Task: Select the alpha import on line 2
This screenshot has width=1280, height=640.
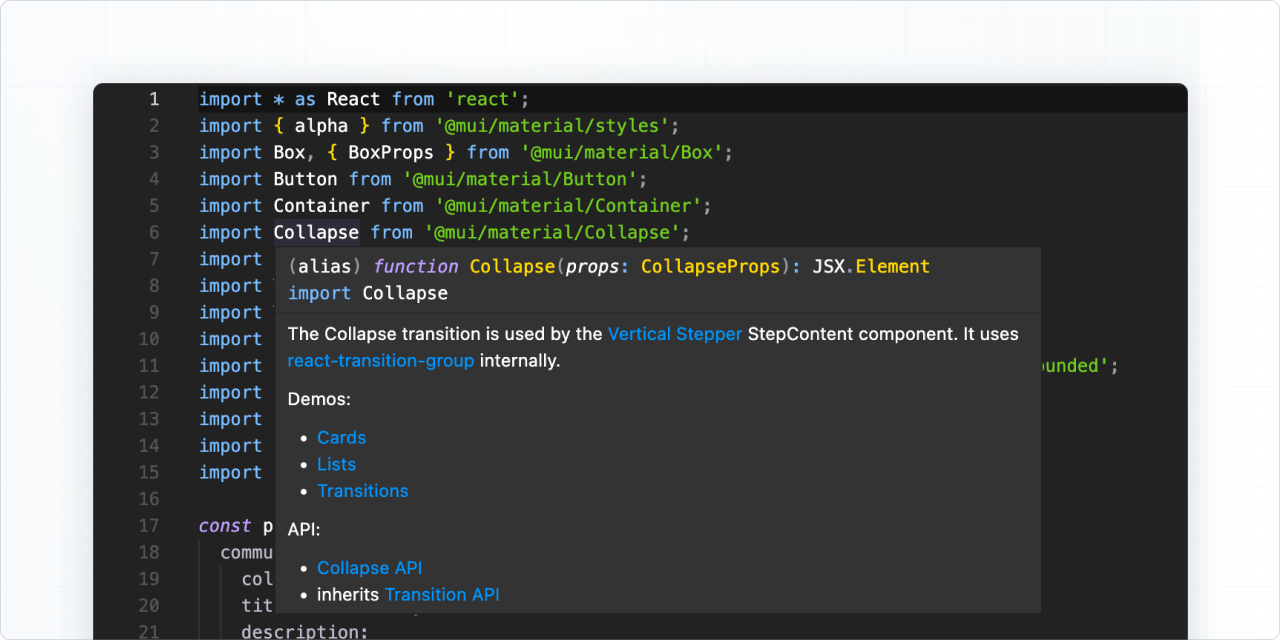Action: 321,125
